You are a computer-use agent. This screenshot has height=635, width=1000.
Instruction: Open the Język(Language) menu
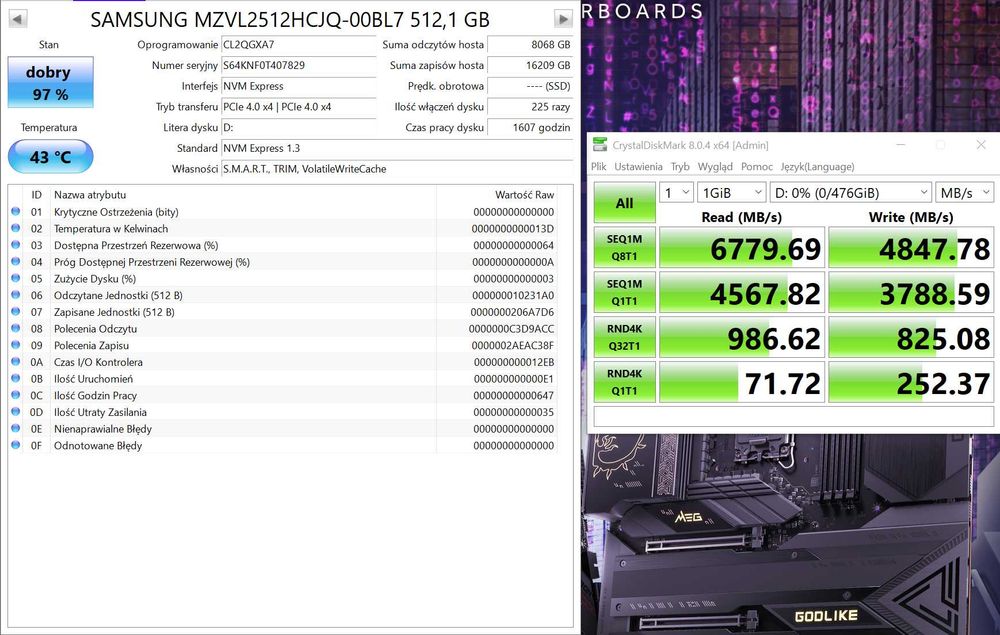(817, 166)
